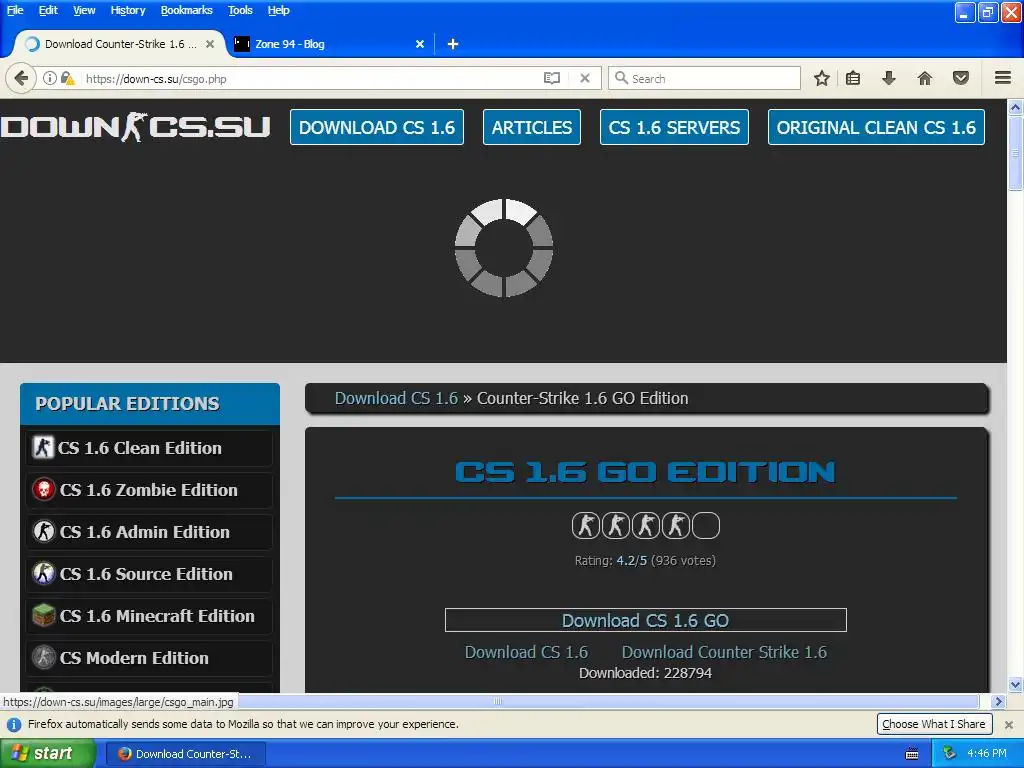Open CS Modern Edition sidebar link

[x=149, y=658]
